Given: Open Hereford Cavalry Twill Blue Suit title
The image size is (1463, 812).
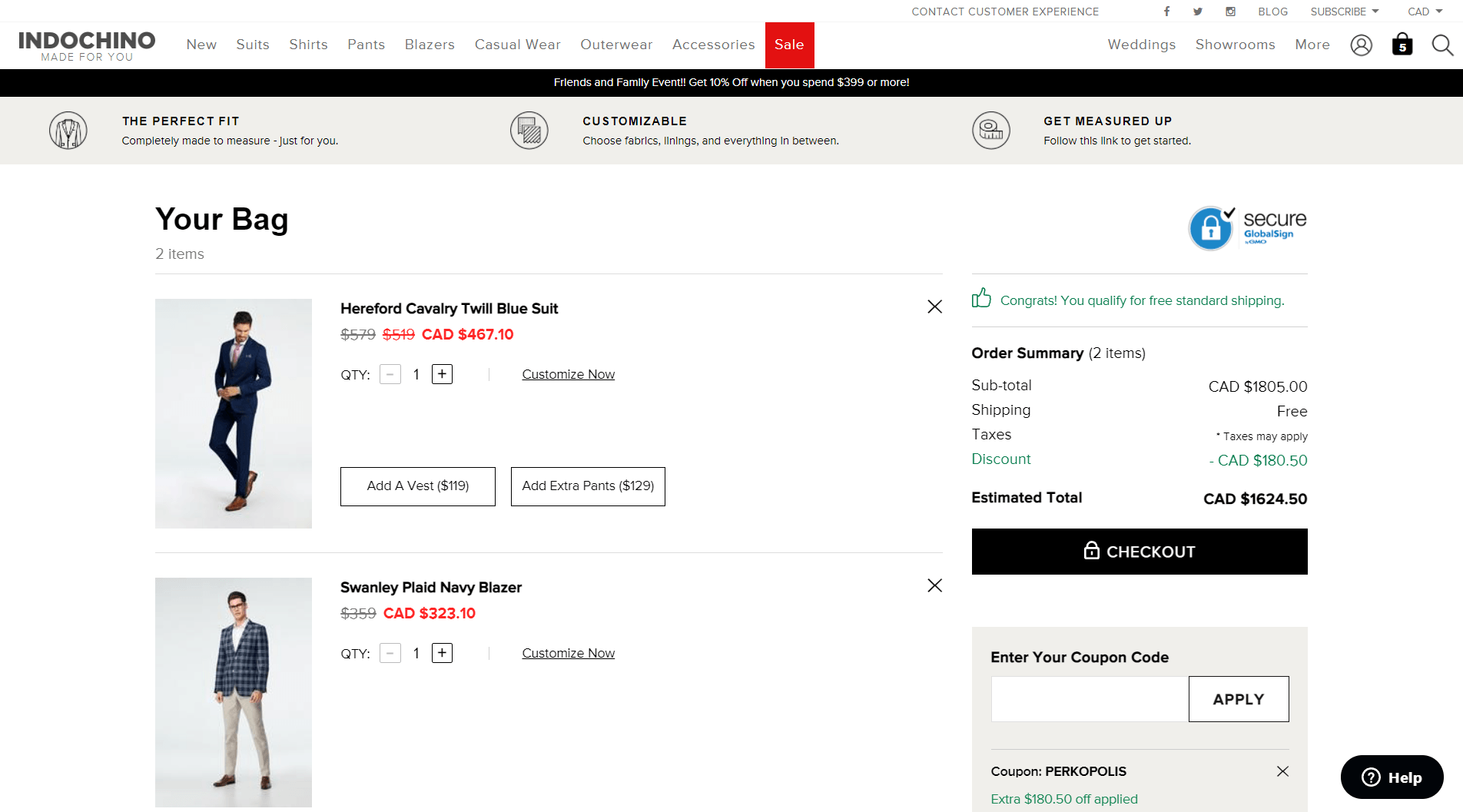Looking at the screenshot, I should coord(449,308).
